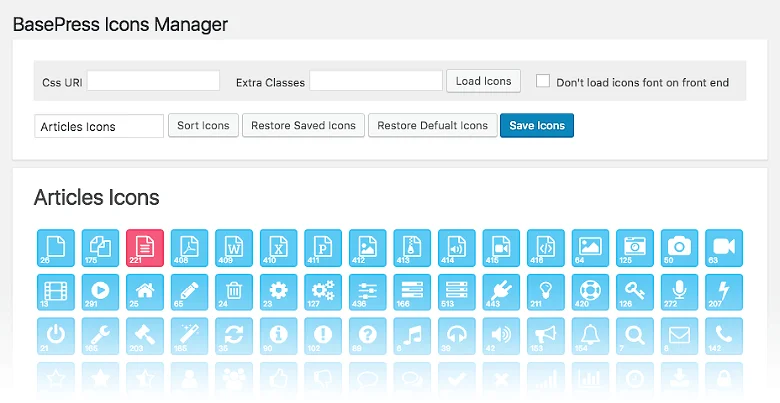Choose the browser window icon 125
The height and width of the screenshot is (403, 780).
coord(635,248)
